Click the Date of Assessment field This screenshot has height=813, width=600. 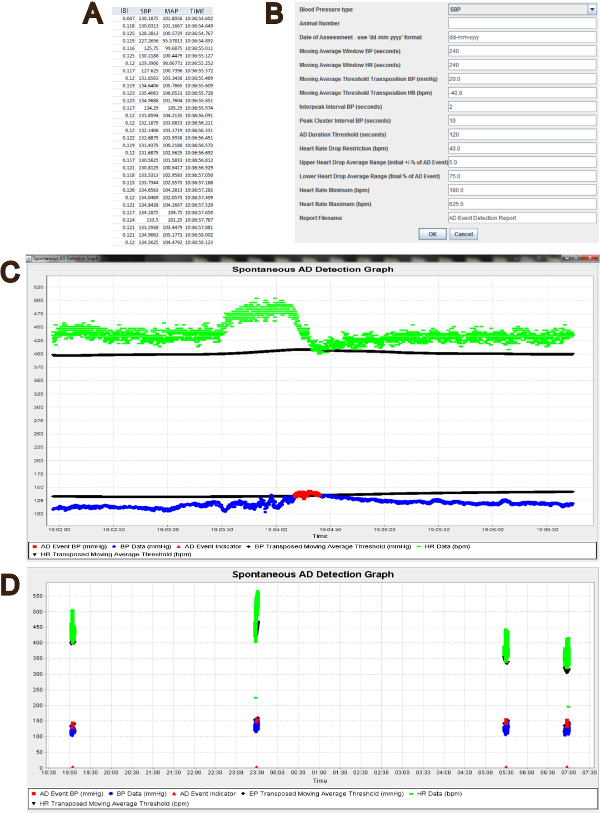click(x=522, y=37)
